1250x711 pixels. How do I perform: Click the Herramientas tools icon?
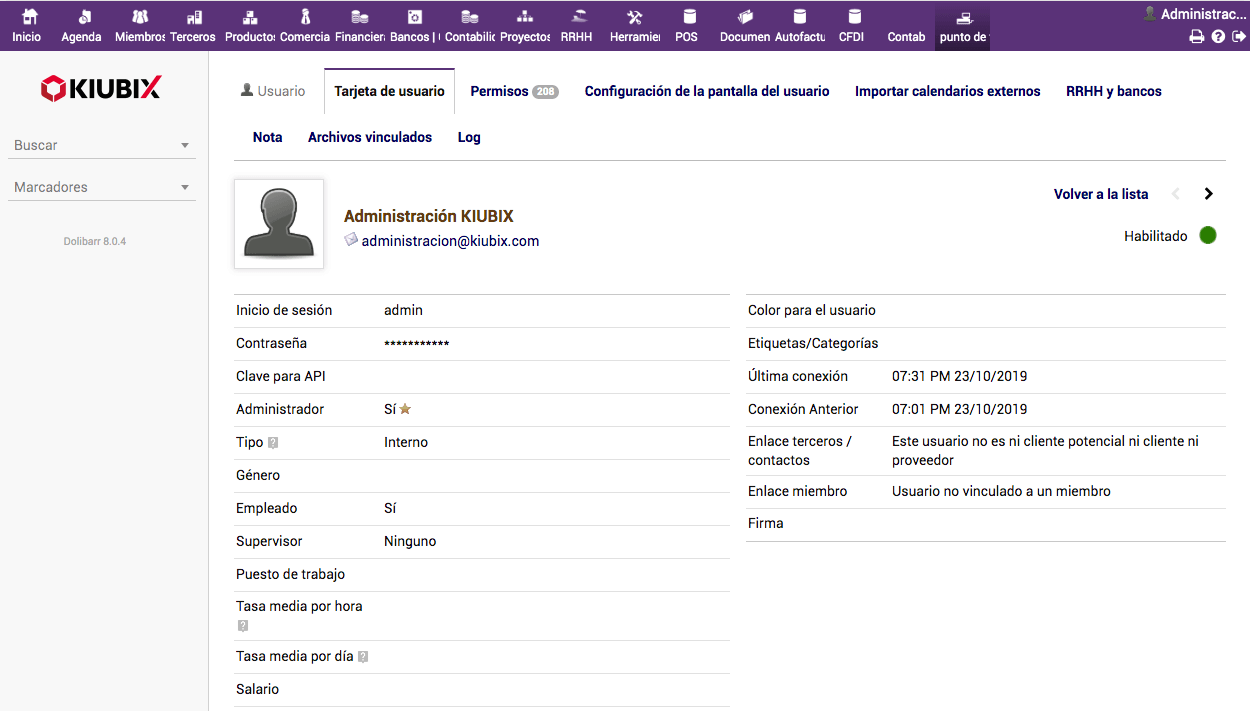(x=634, y=18)
